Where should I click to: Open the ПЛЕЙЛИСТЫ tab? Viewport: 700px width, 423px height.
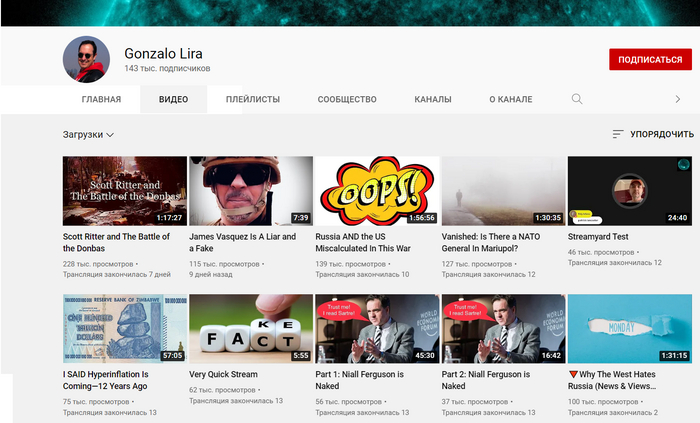coord(253,99)
